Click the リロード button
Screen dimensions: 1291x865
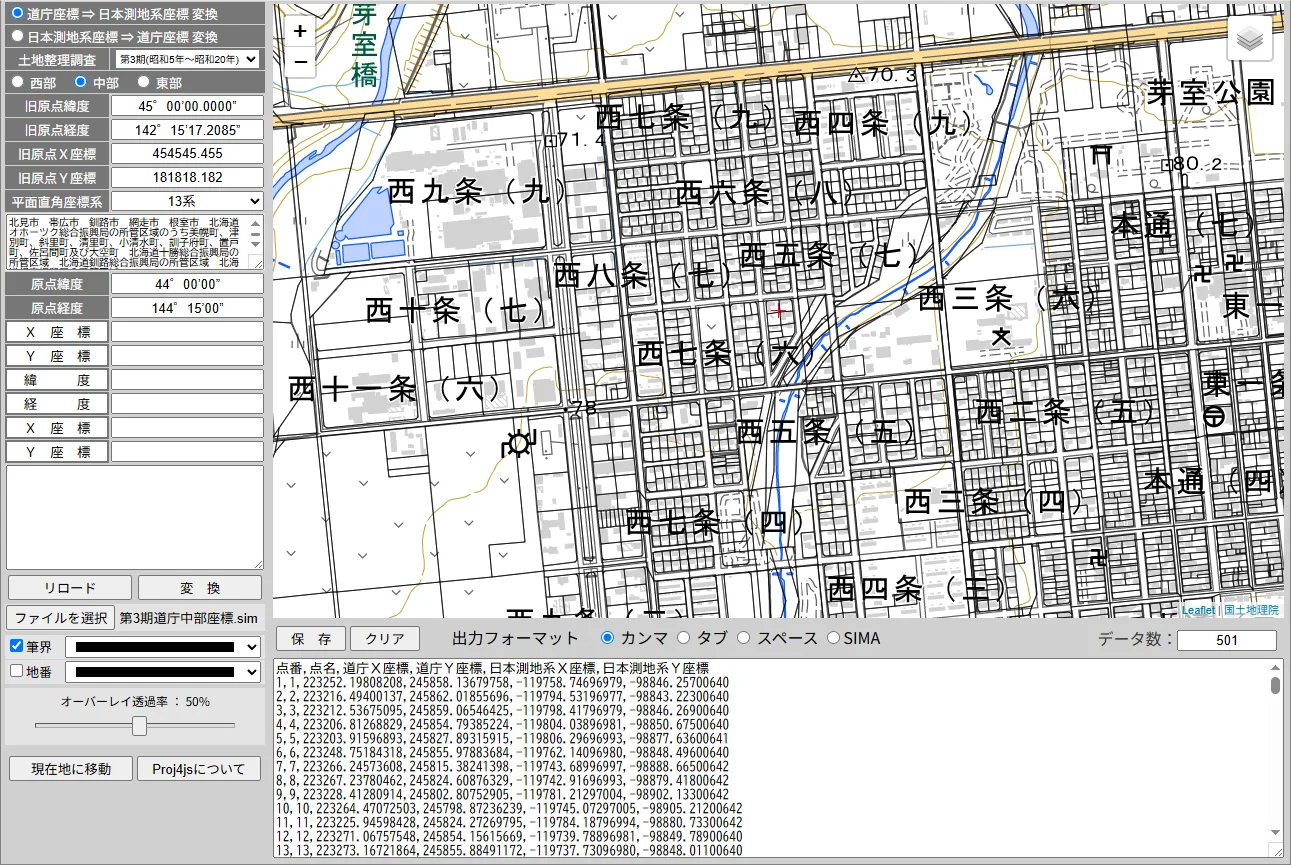pyautogui.click(x=70, y=587)
